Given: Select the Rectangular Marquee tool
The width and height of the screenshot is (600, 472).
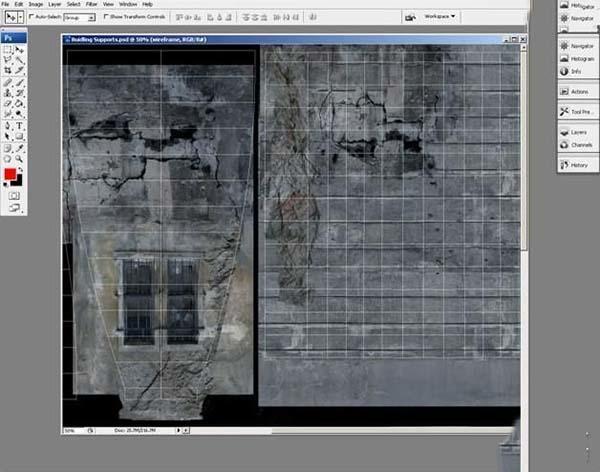Looking at the screenshot, I should click(8, 49).
